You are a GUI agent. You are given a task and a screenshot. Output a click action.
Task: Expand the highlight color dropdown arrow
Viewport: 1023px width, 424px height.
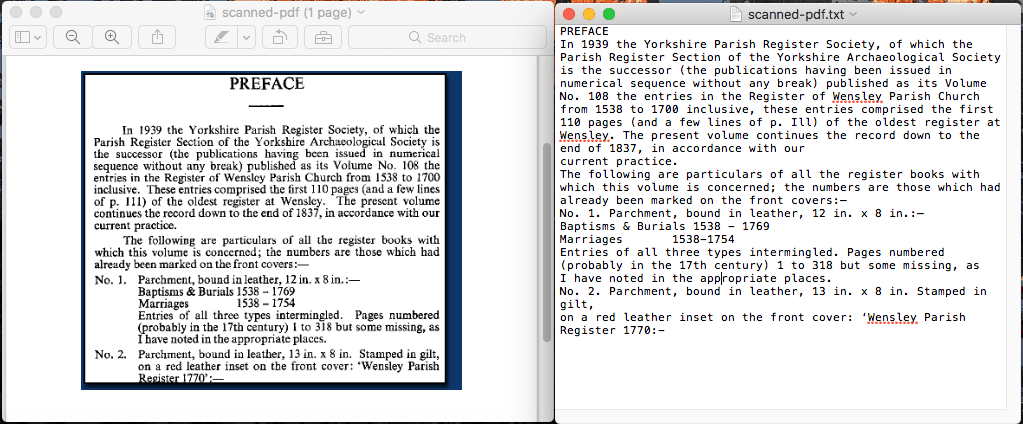tap(246, 37)
